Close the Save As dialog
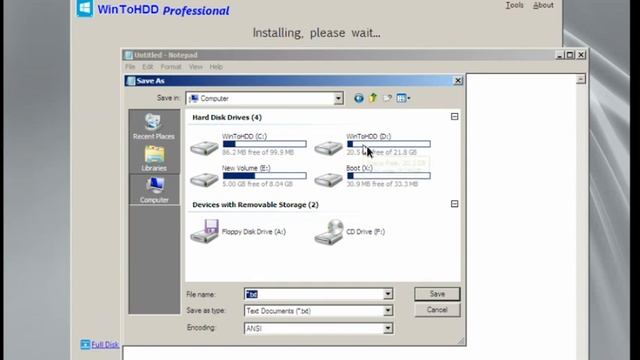This screenshot has width=640, height=360. 458,81
